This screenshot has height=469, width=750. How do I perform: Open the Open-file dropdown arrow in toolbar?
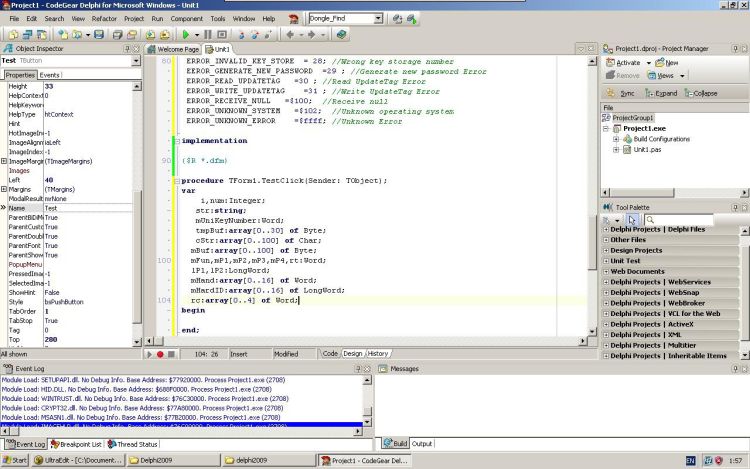(88, 35)
